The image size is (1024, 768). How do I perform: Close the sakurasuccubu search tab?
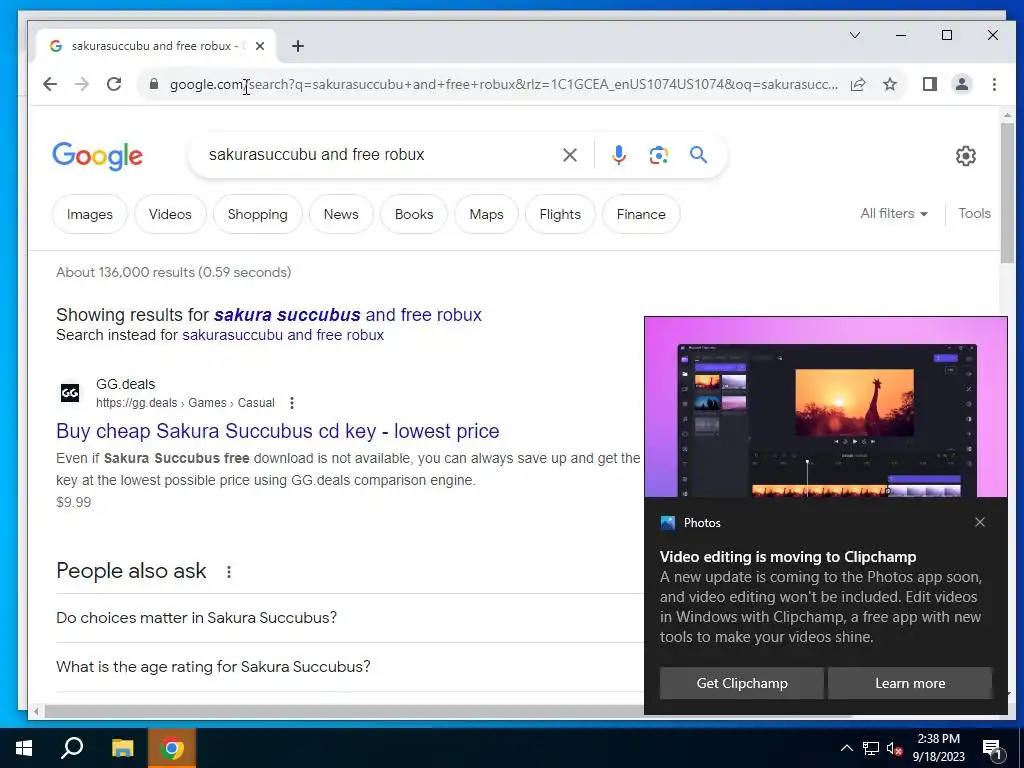tap(260, 46)
